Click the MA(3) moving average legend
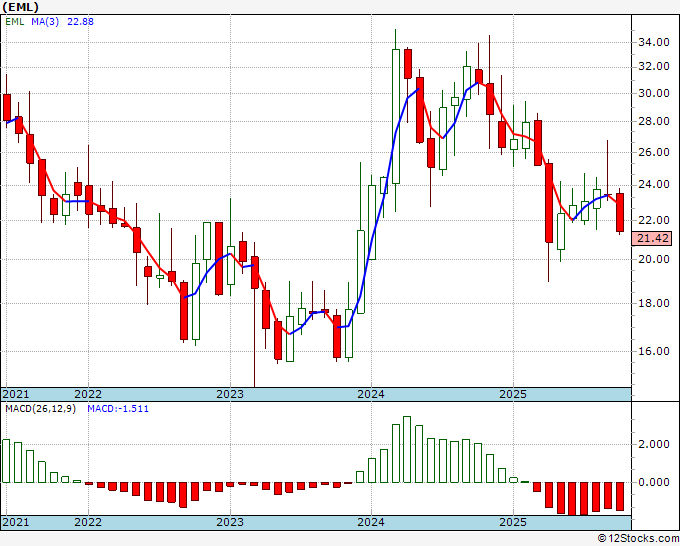The image size is (680, 546). (x=45, y=22)
